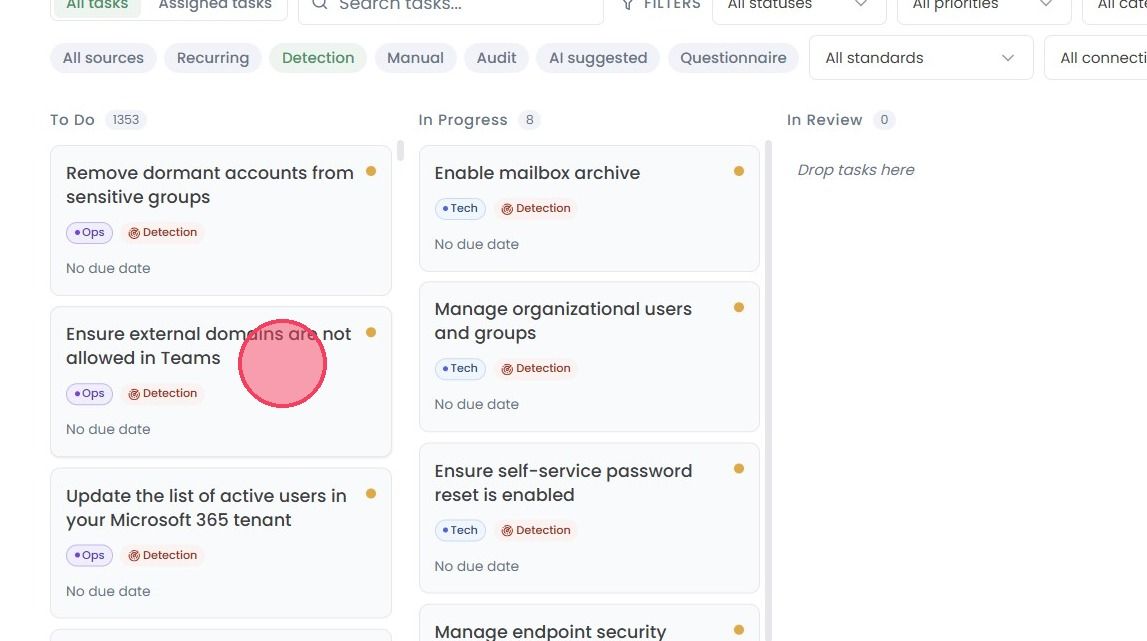Click Detection icon on Ensure external domains card

134,394
